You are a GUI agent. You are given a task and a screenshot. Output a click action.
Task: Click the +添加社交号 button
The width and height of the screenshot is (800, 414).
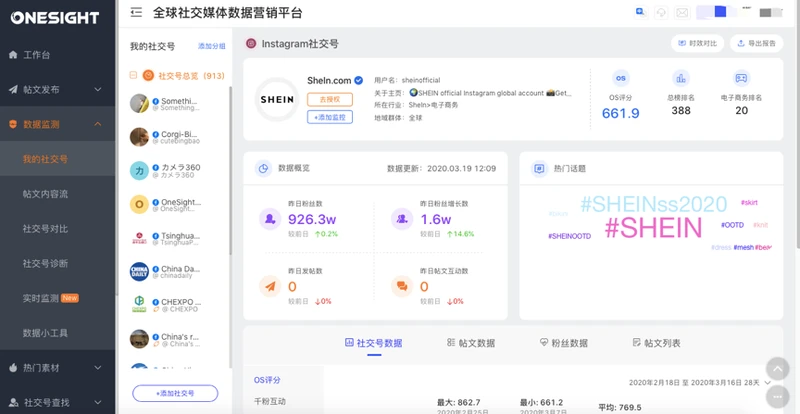pyautogui.click(x=175, y=394)
